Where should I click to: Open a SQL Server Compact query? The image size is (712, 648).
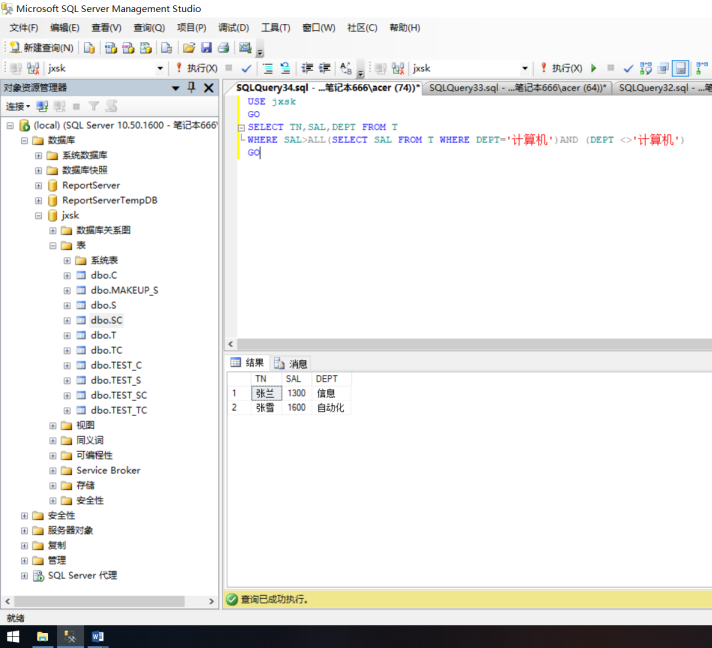pos(167,48)
